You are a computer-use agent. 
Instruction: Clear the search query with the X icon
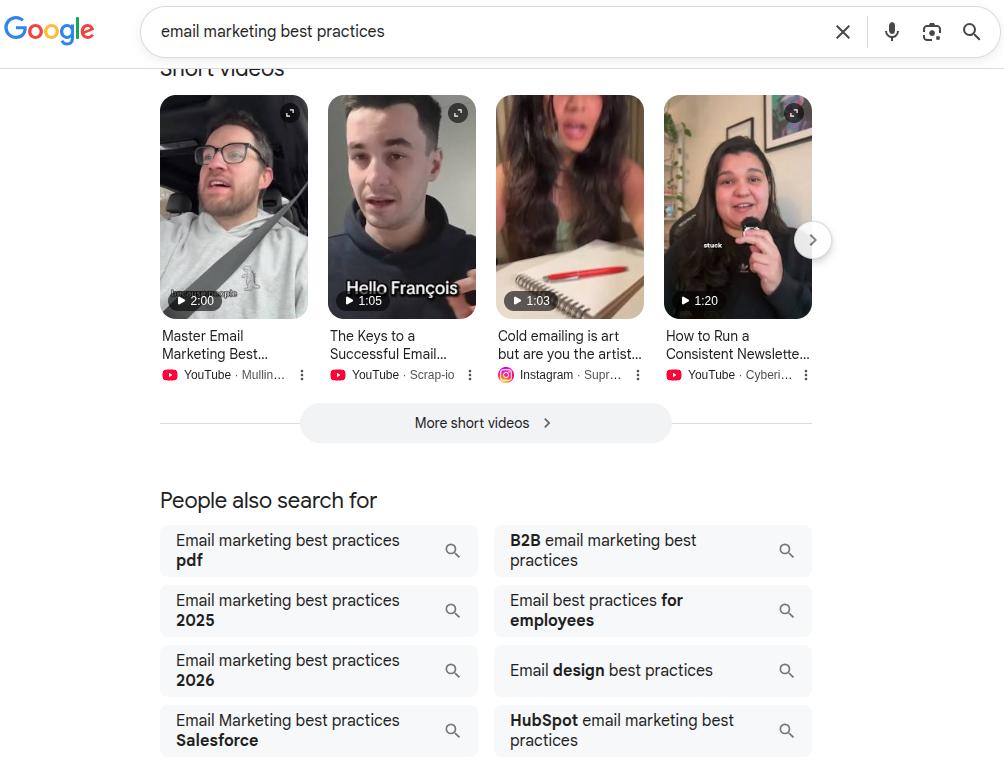842,31
